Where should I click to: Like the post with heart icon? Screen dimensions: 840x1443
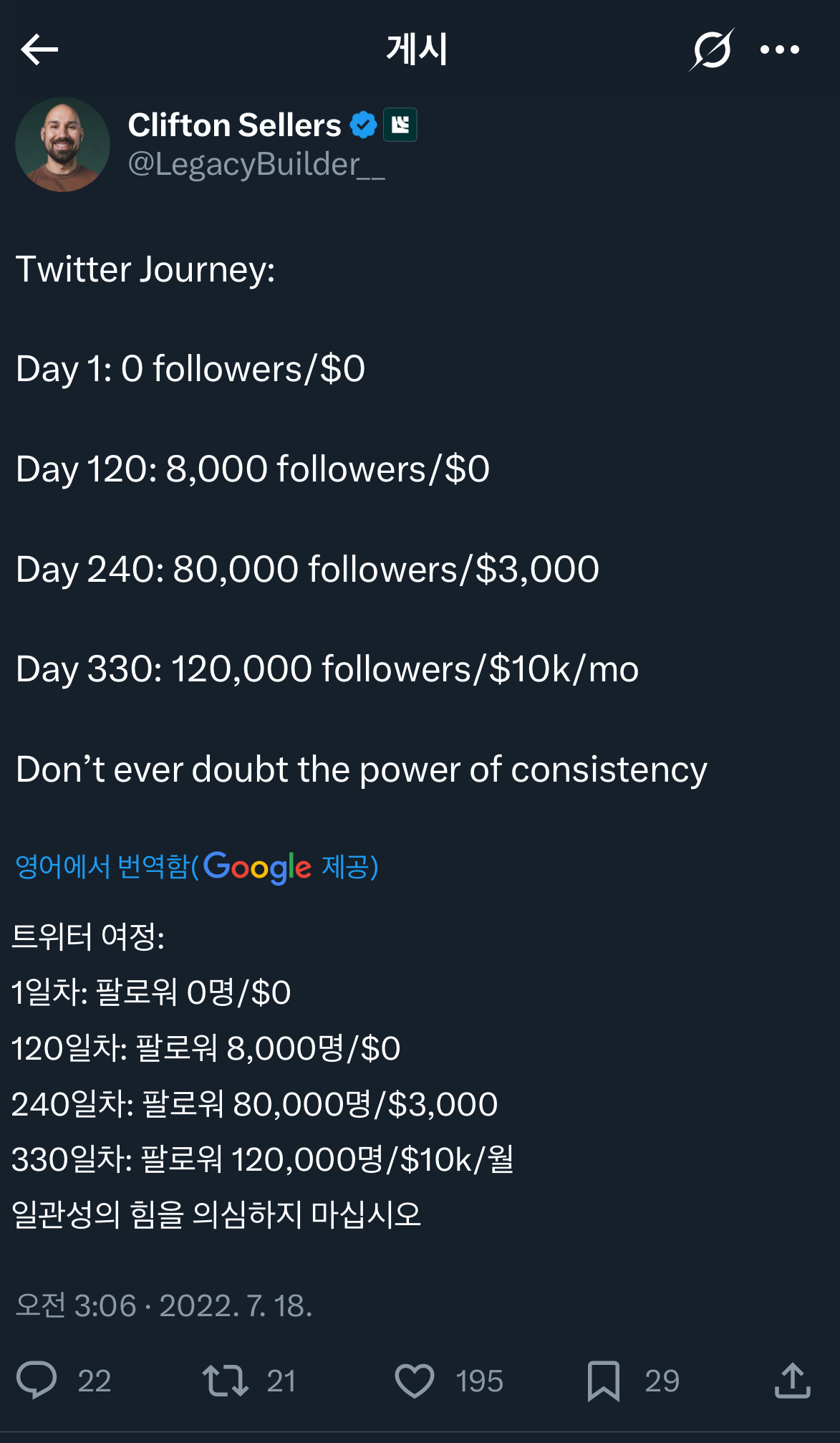coord(415,1380)
